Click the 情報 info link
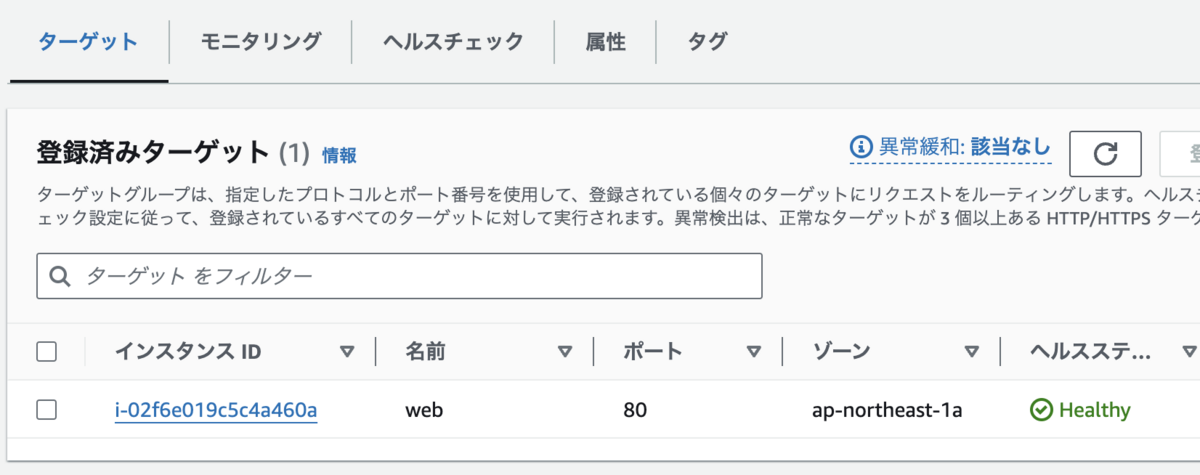1200x475 pixels. coord(339,155)
